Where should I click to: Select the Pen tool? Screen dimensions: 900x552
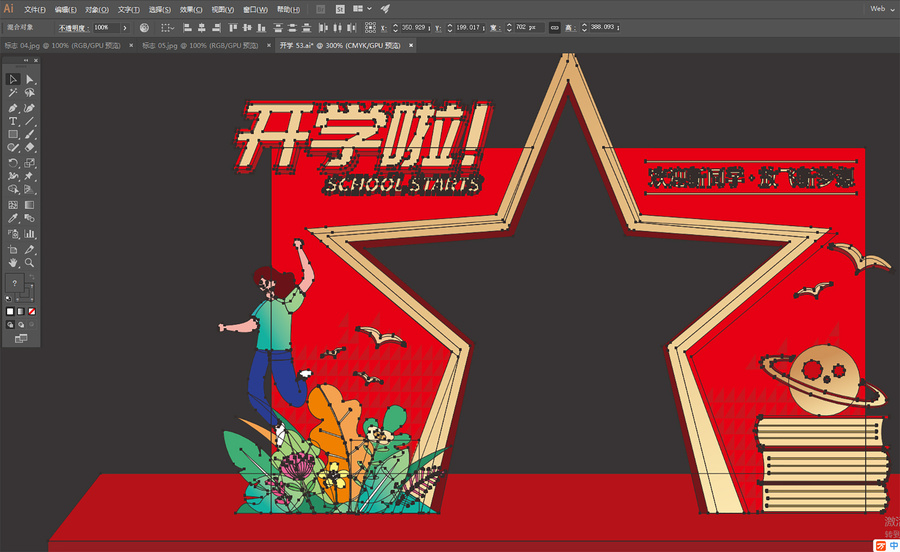13,108
